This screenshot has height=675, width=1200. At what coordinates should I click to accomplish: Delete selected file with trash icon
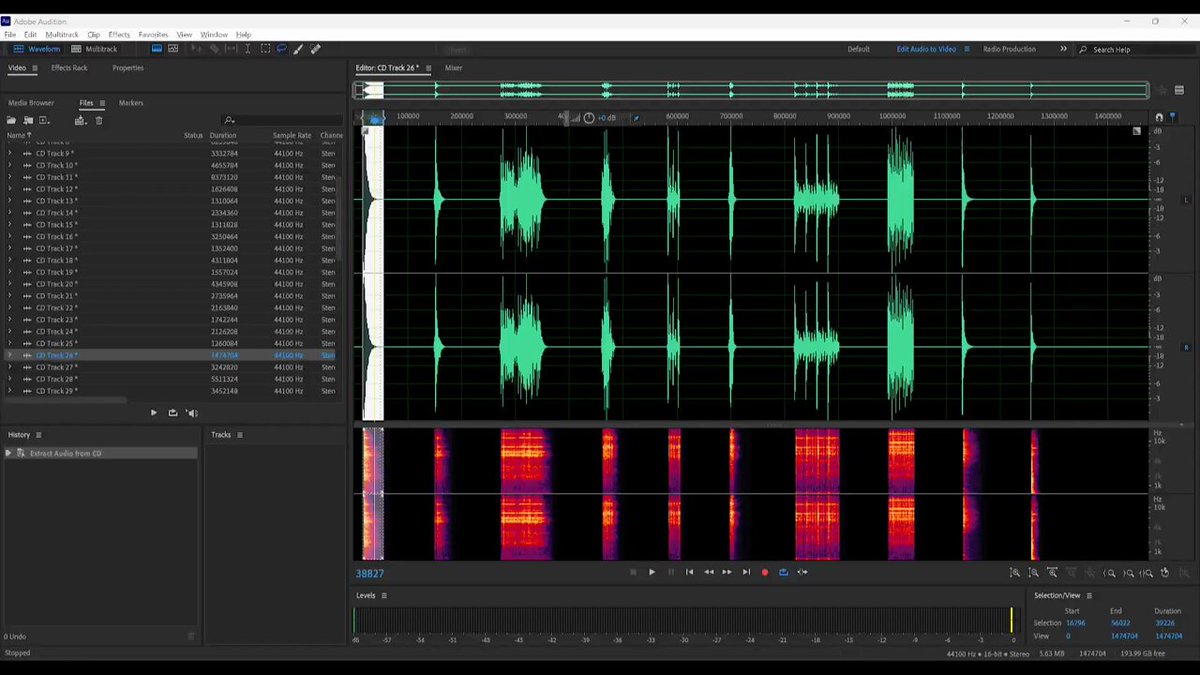tap(99, 121)
